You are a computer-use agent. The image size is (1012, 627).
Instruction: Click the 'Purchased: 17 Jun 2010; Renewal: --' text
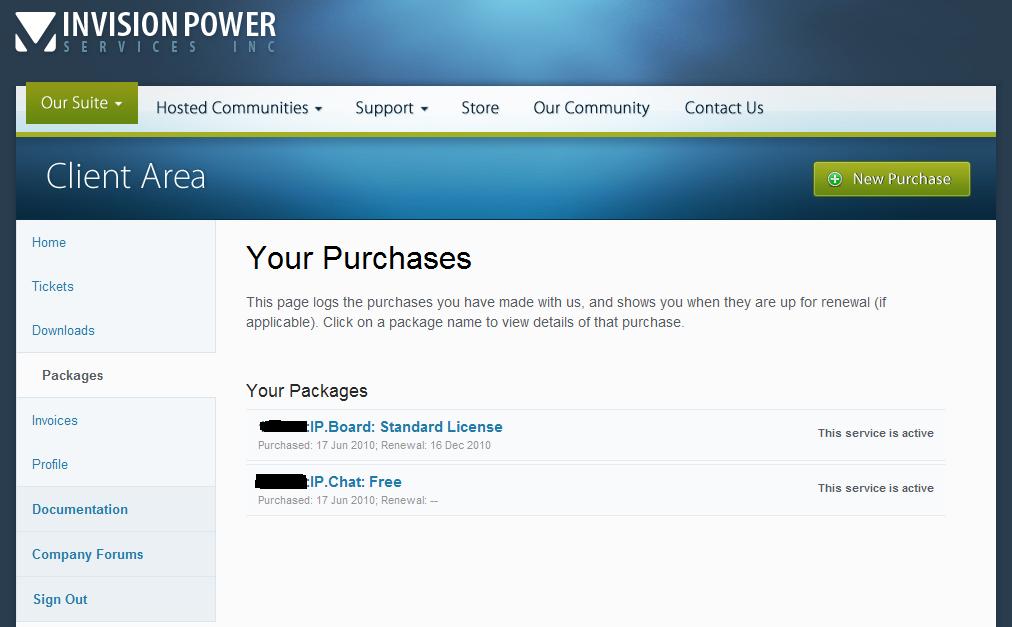(x=348, y=500)
